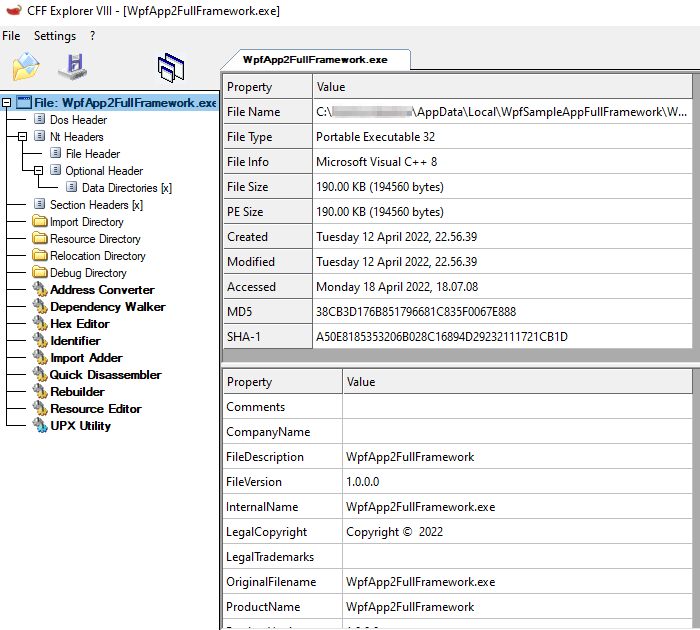Open the Settings menu
700x630 pixels.
(54, 36)
